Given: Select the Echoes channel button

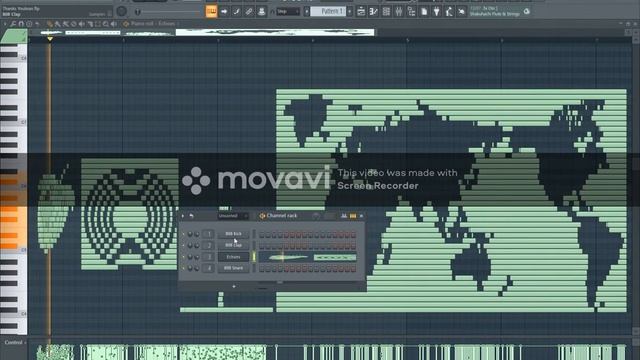Looking at the screenshot, I should [x=233, y=257].
